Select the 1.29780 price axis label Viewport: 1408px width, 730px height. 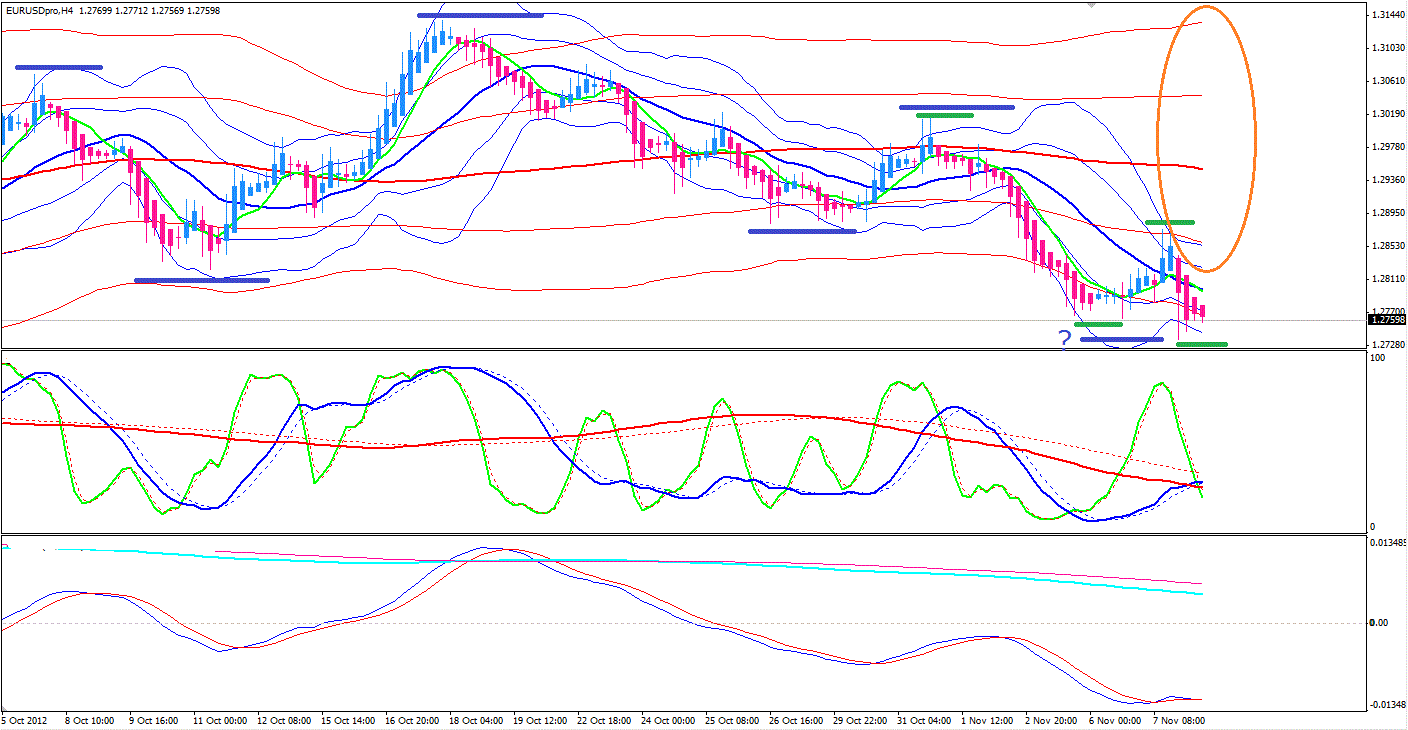[1388, 147]
